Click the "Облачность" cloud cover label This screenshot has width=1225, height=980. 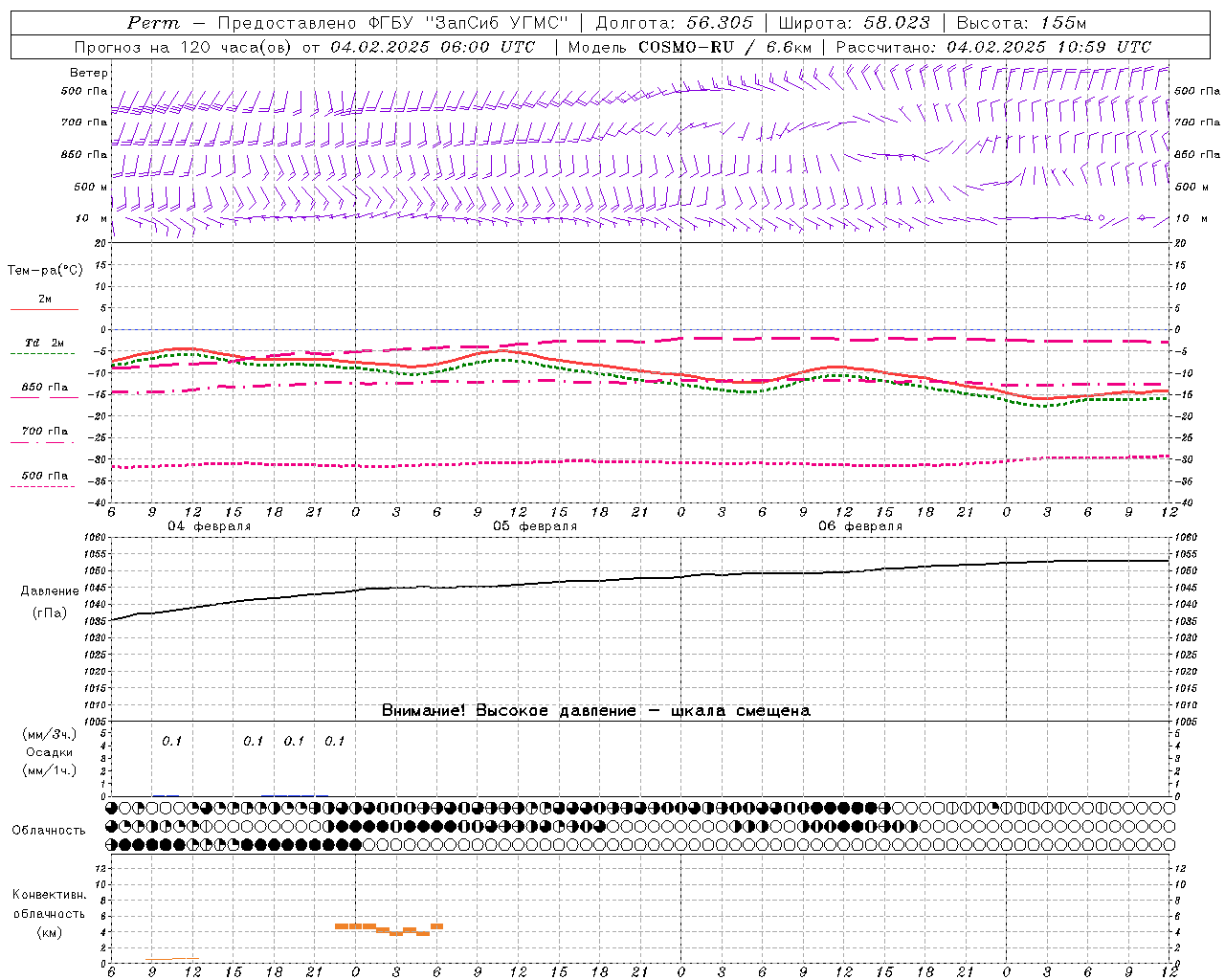point(49,830)
